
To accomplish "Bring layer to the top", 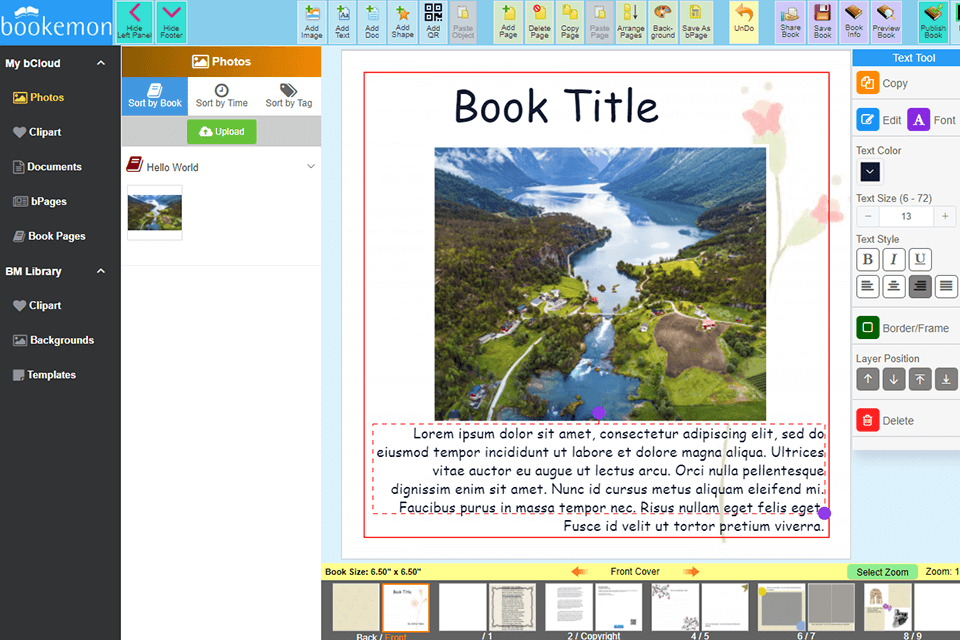I will pyautogui.click(x=920, y=379).
